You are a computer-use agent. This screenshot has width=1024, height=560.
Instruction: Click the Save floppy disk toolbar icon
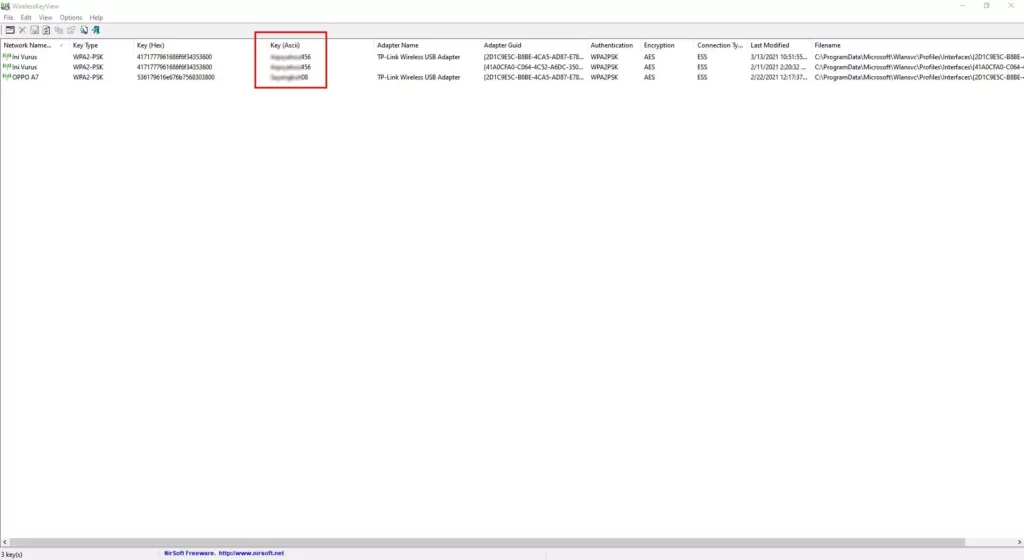click(x=35, y=30)
